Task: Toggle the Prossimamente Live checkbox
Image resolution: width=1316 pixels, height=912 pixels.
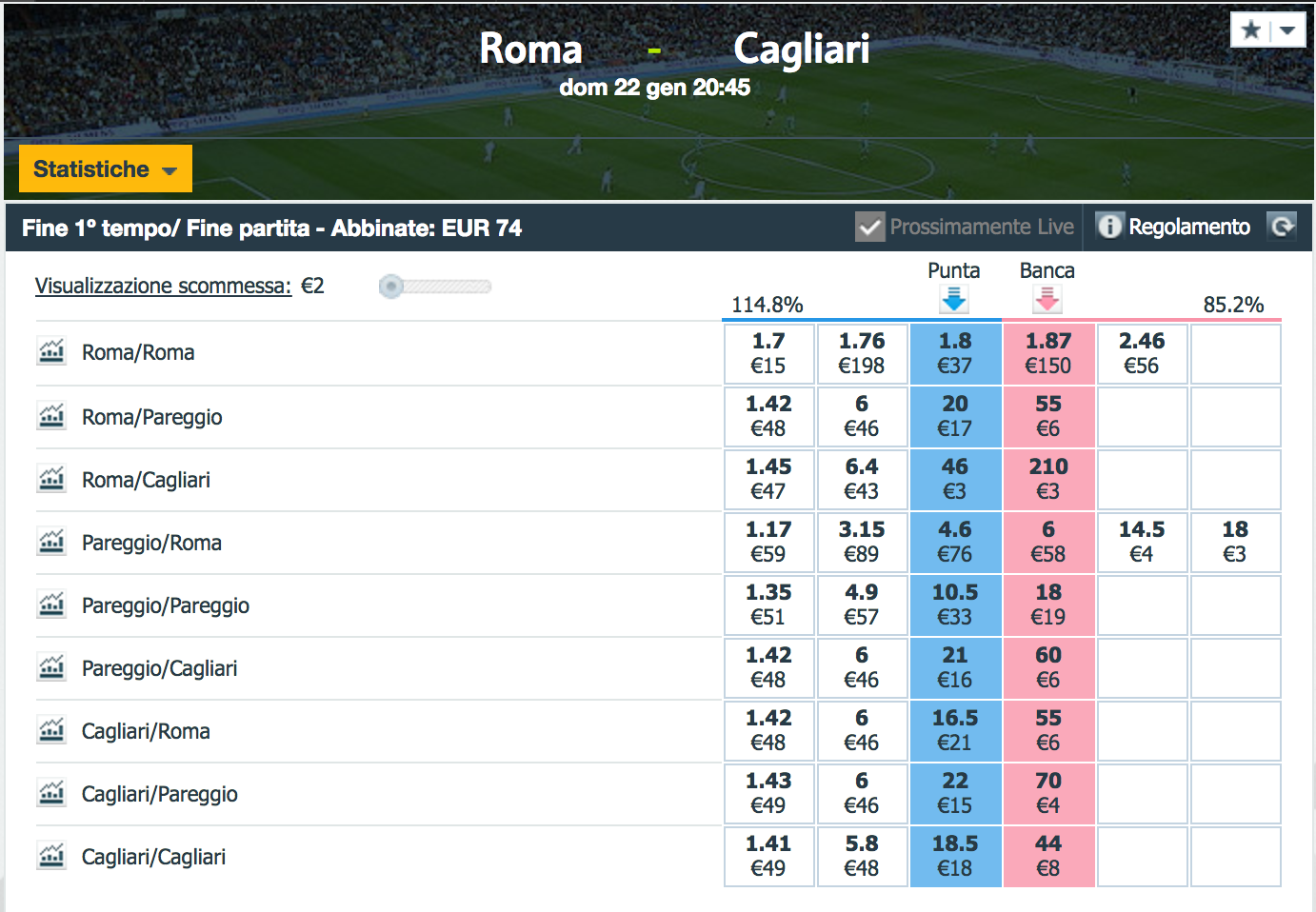Action: [869, 227]
